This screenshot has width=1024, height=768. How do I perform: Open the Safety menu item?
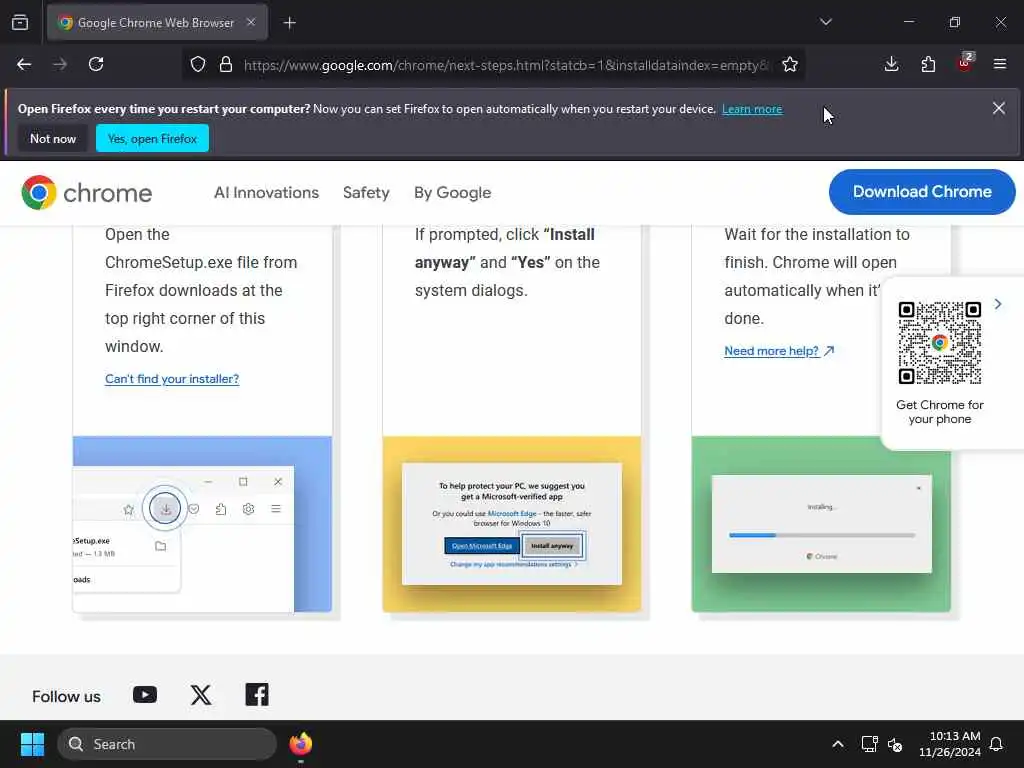tap(366, 193)
